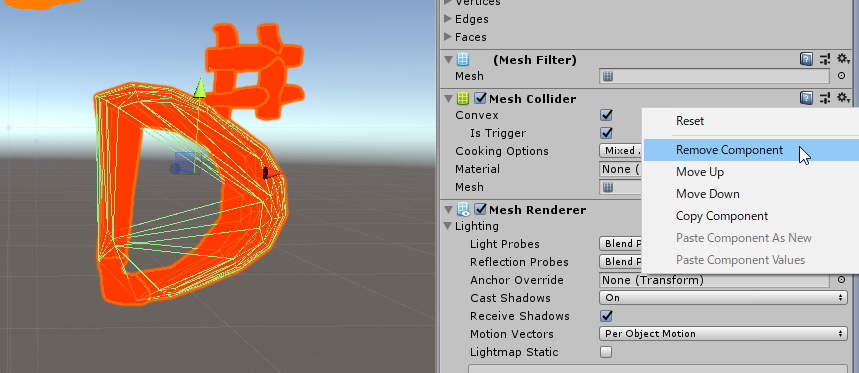Screen dimensions: 859x373
Task: Open Mesh Filter help reference icon
Action: click(x=806, y=59)
